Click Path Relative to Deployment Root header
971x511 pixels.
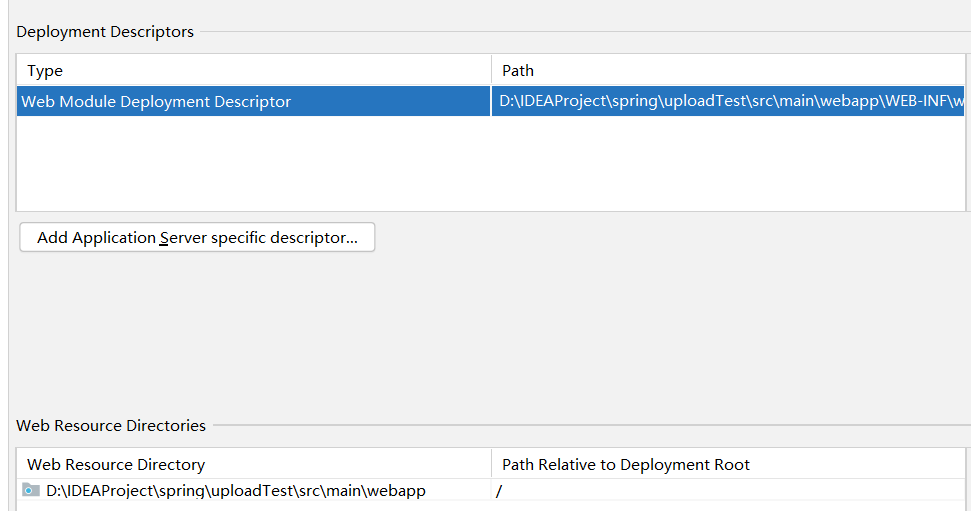pos(626,465)
